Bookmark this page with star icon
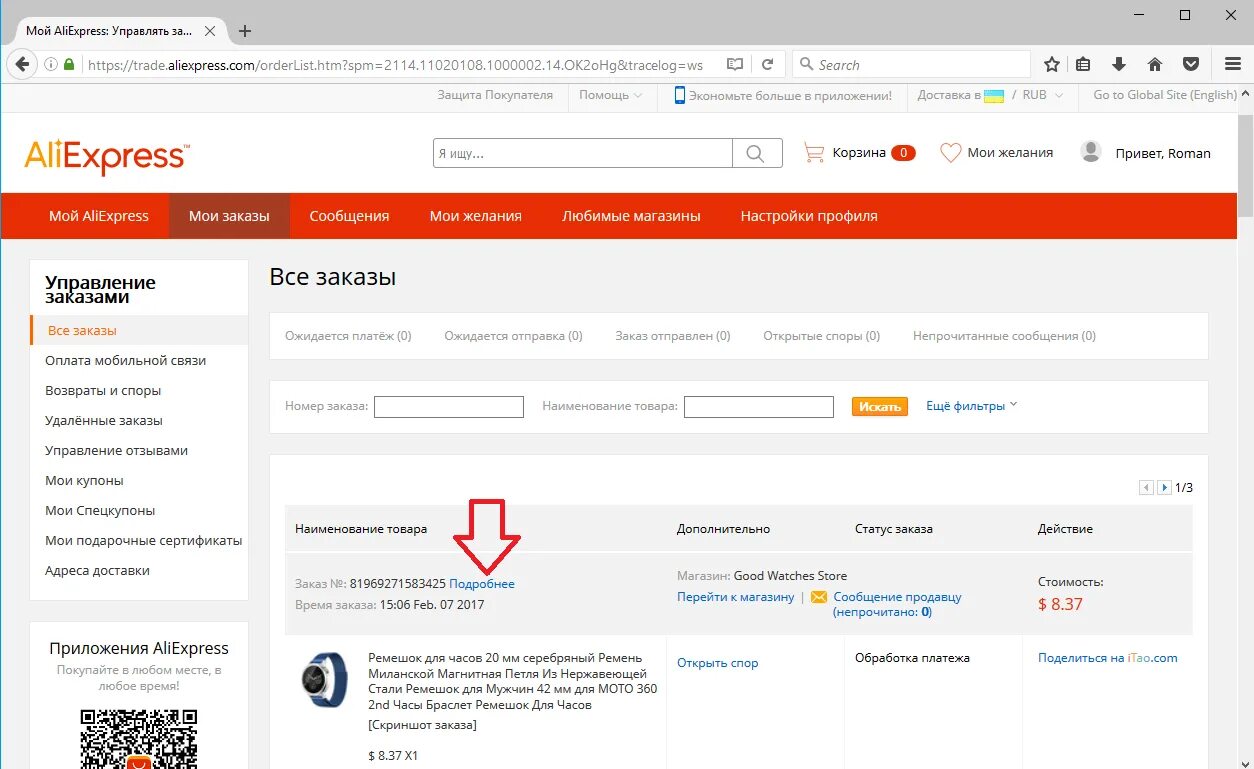 (x=1052, y=64)
